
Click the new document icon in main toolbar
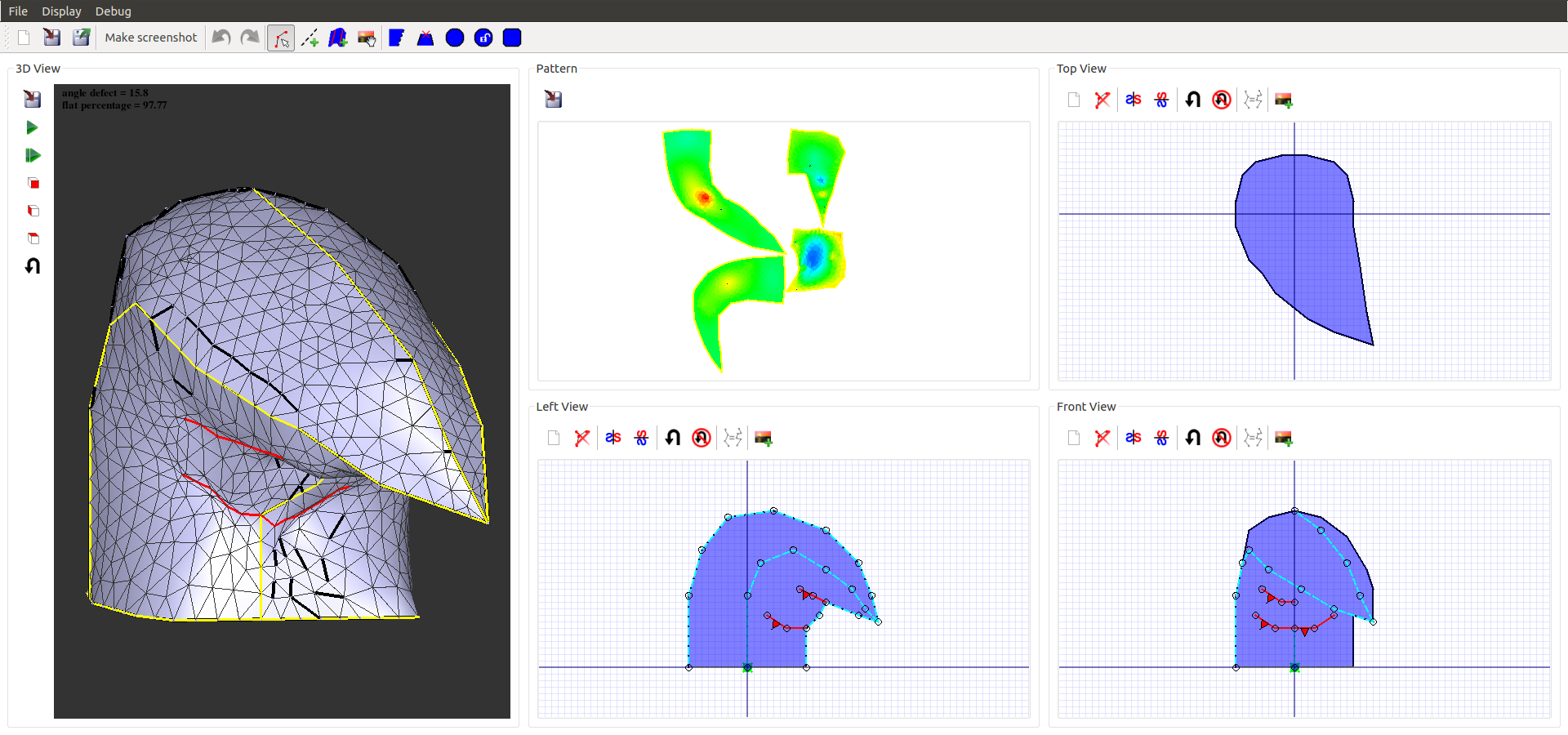point(24,38)
